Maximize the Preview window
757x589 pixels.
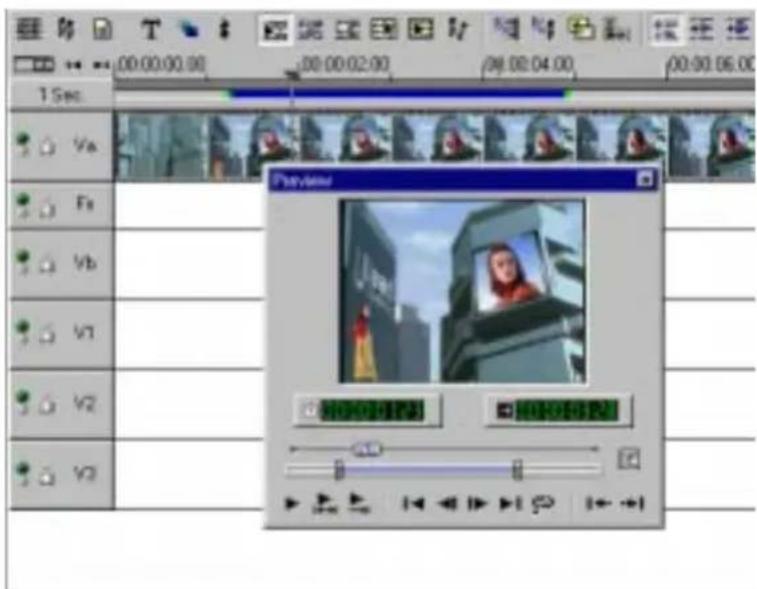(x=645, y=180)
